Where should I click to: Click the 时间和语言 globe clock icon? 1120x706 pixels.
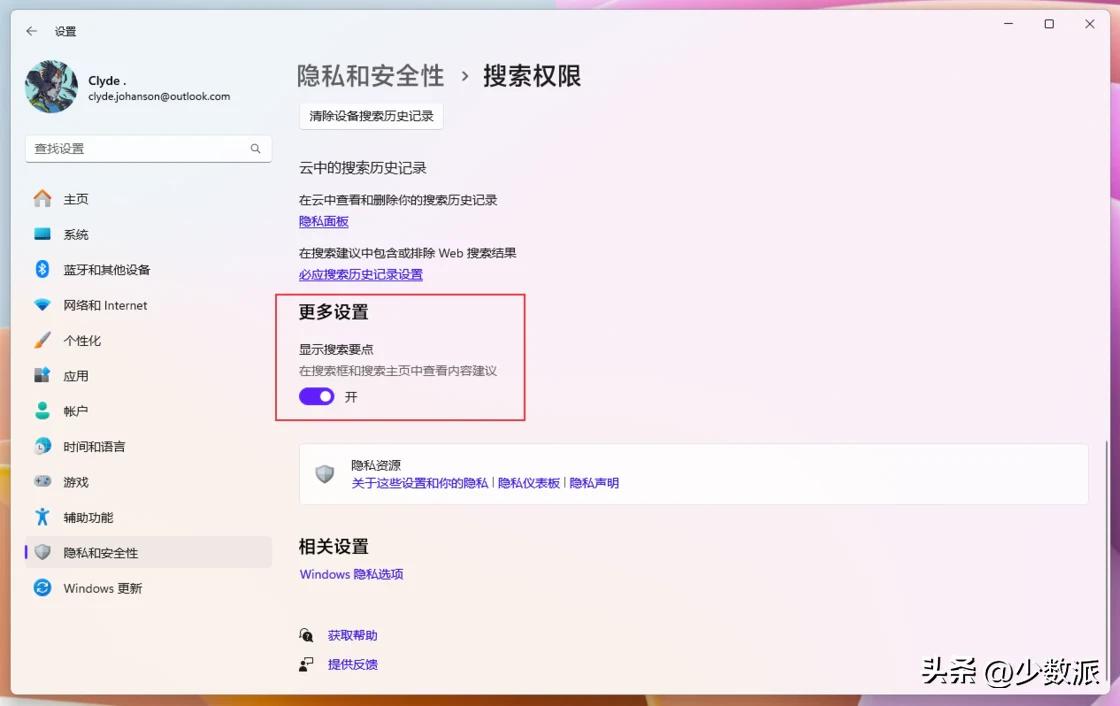[x=42, y=447]
